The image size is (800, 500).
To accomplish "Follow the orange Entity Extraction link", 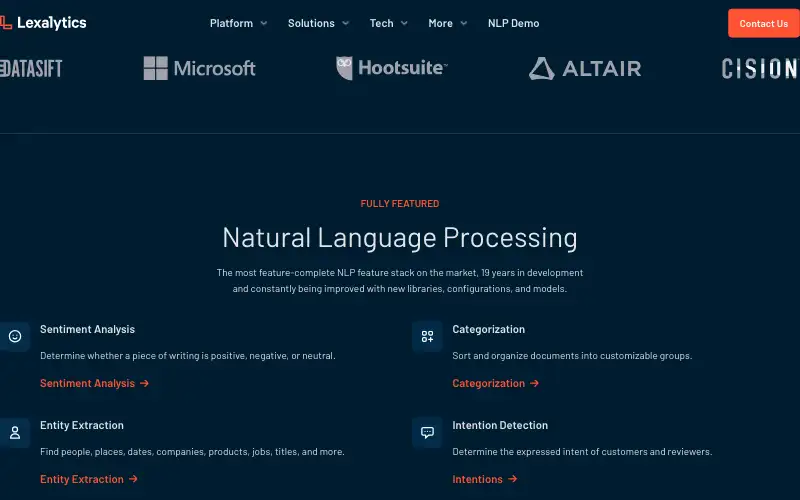I will (89, 479).
